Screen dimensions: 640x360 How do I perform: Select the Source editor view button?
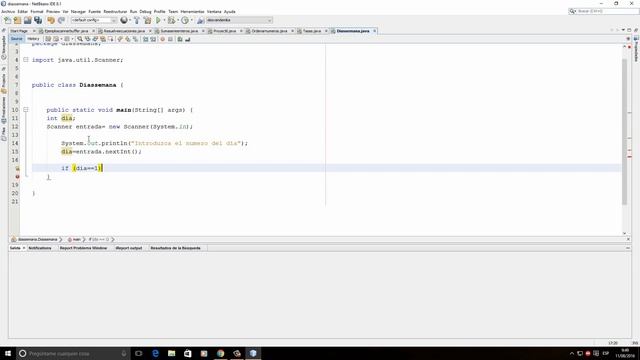(17, 39)
